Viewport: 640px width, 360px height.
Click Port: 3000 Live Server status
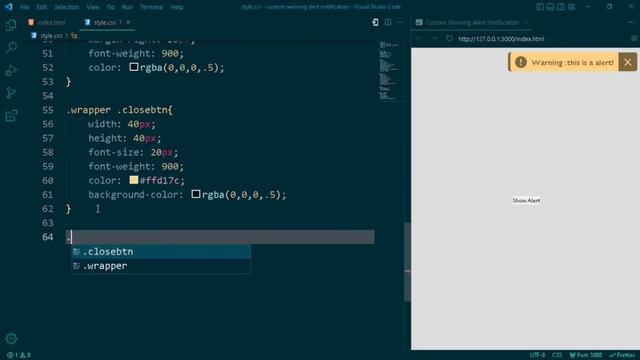coord(586,355)
